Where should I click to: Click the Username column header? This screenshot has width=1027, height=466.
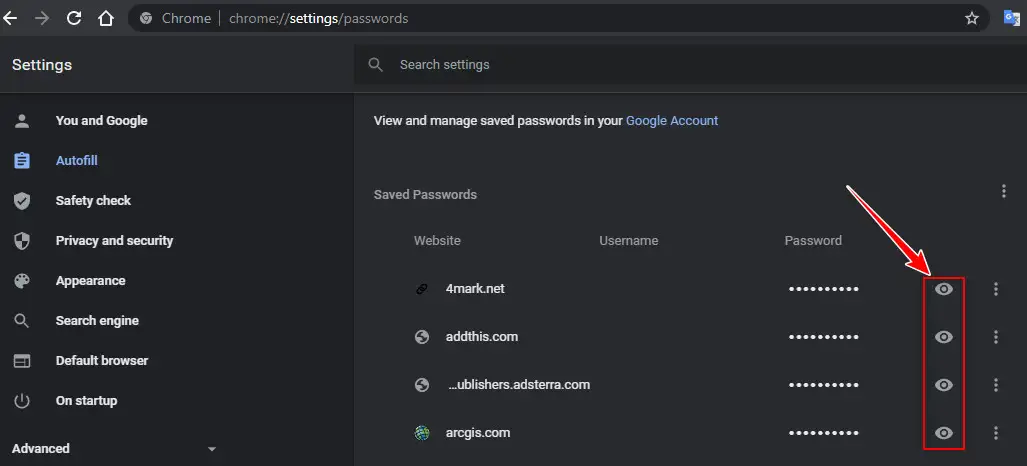coord(628,241)
